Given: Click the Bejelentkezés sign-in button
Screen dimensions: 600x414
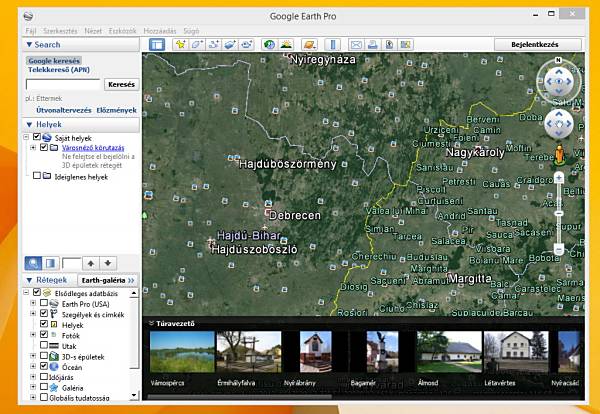Looking at the screenshot, I should 538,44.
